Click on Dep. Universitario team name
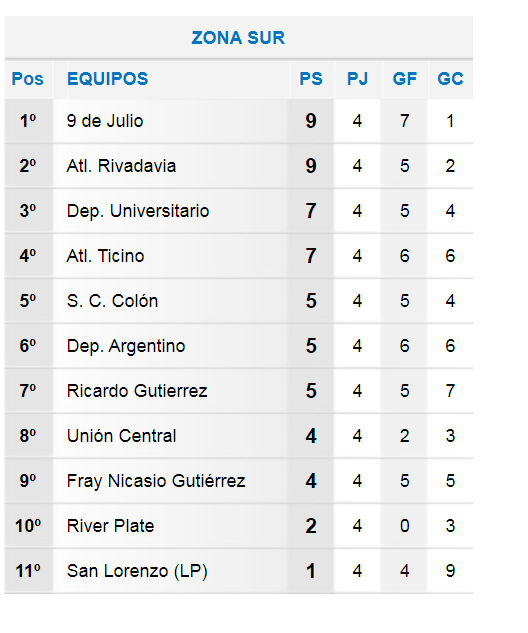 [138, 211]
